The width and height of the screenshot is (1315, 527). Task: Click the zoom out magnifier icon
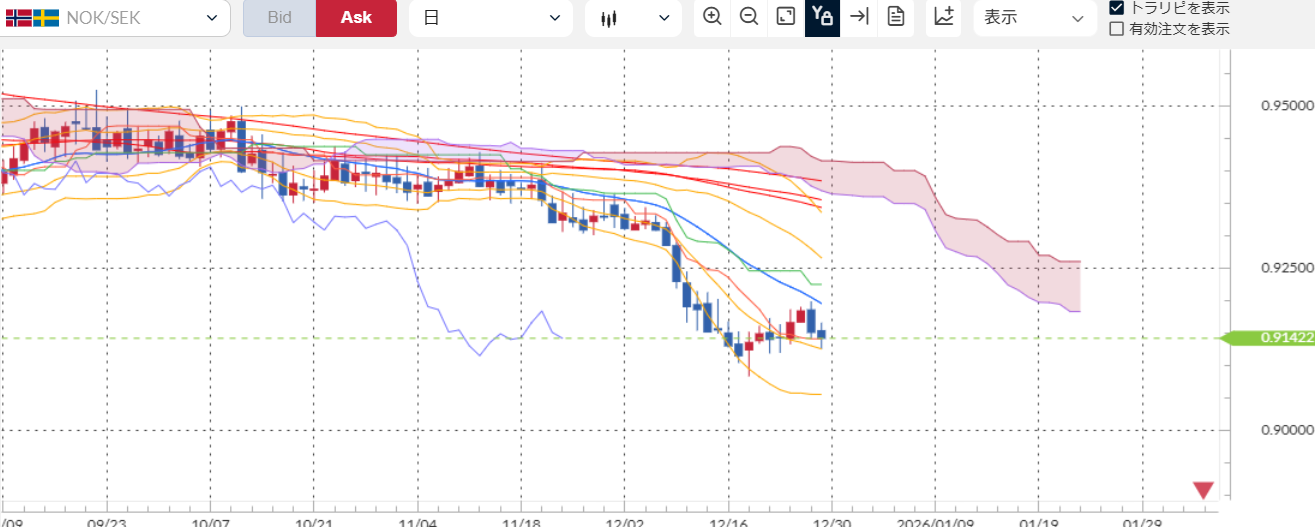point(748,17)
